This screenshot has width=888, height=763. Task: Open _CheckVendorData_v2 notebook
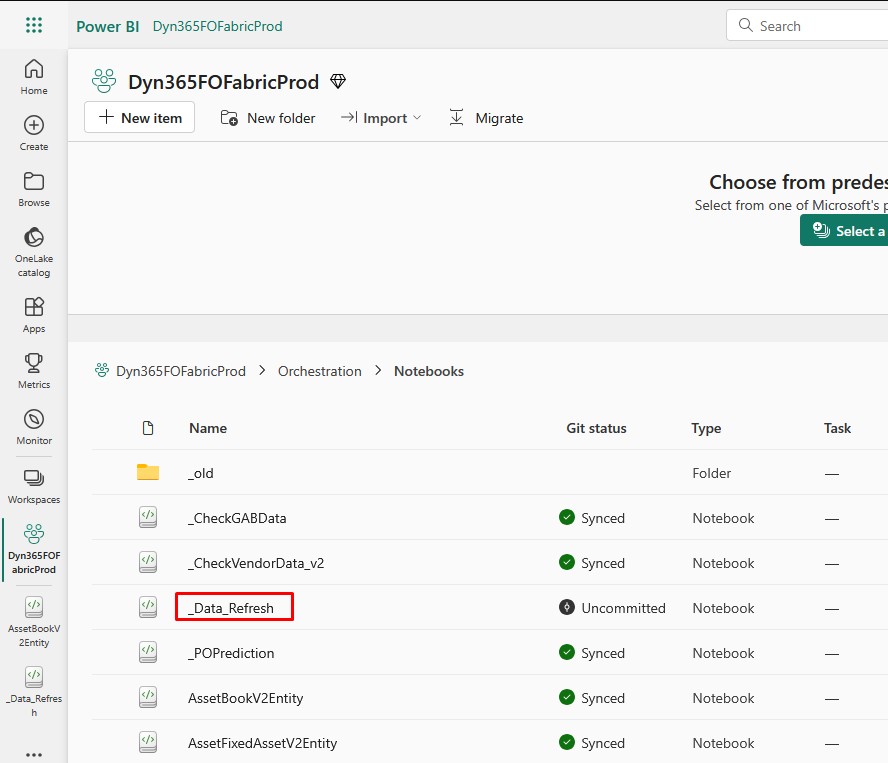coord(256,563)
